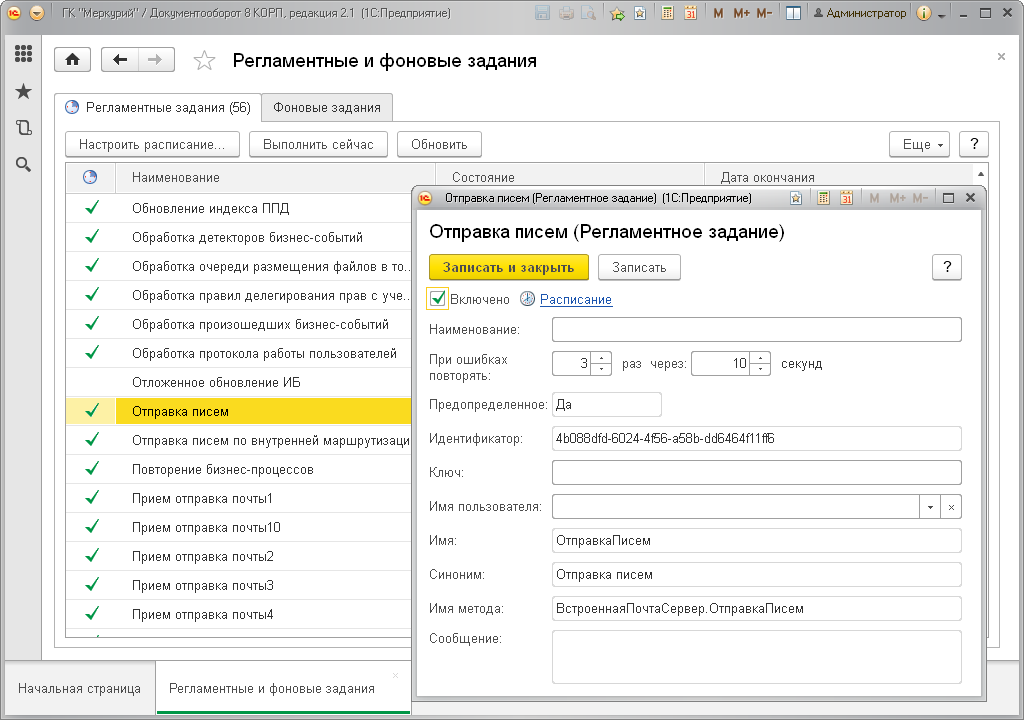Image resolution: width=1024 pixels, height=720 pixels.
Task: Click Выполнить сейчас button
Action: click(x=318, y=144)
